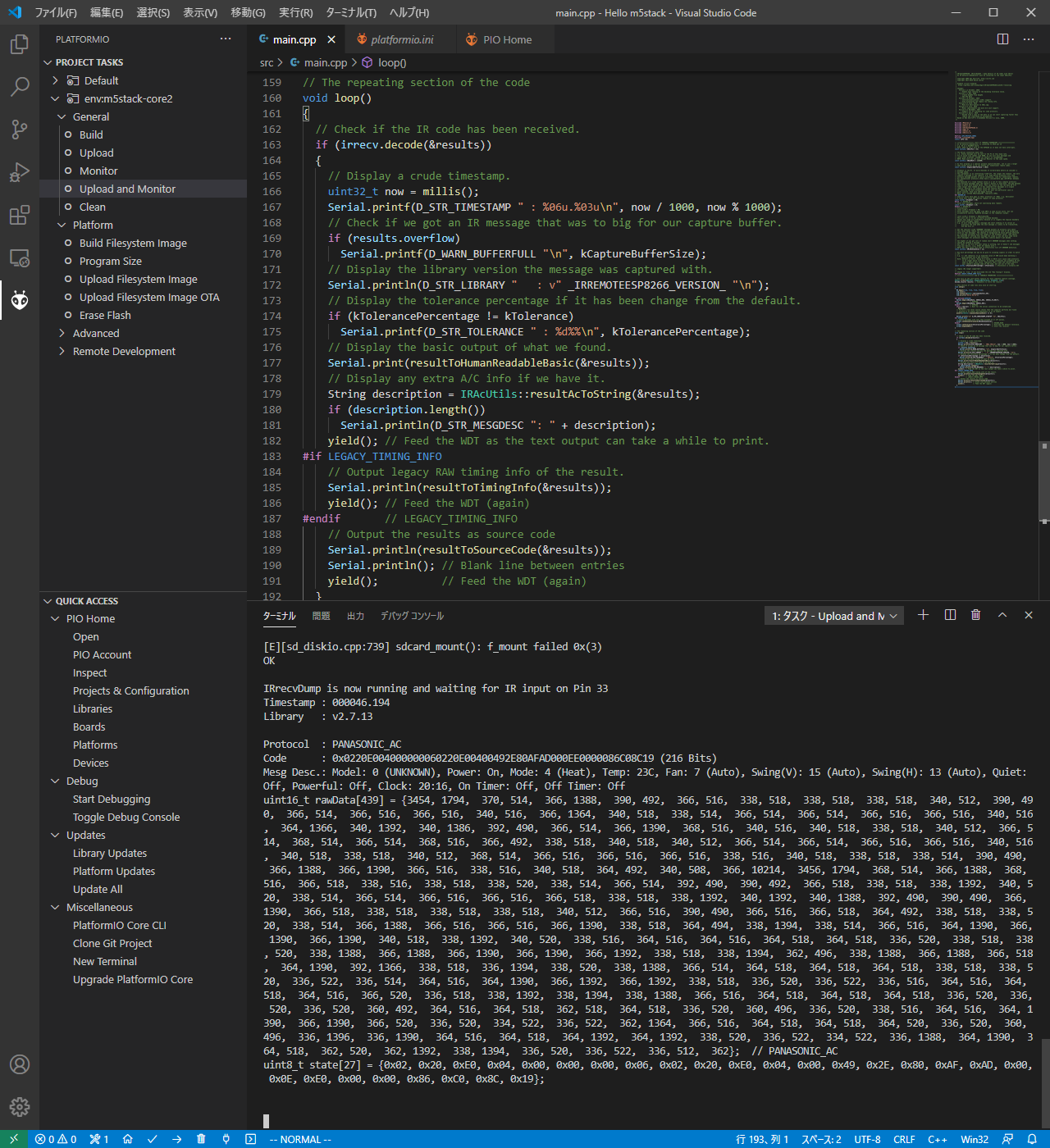
Task: Click PlatformIO Build checkmark in status bar
Action: (x=153, y=1139)
